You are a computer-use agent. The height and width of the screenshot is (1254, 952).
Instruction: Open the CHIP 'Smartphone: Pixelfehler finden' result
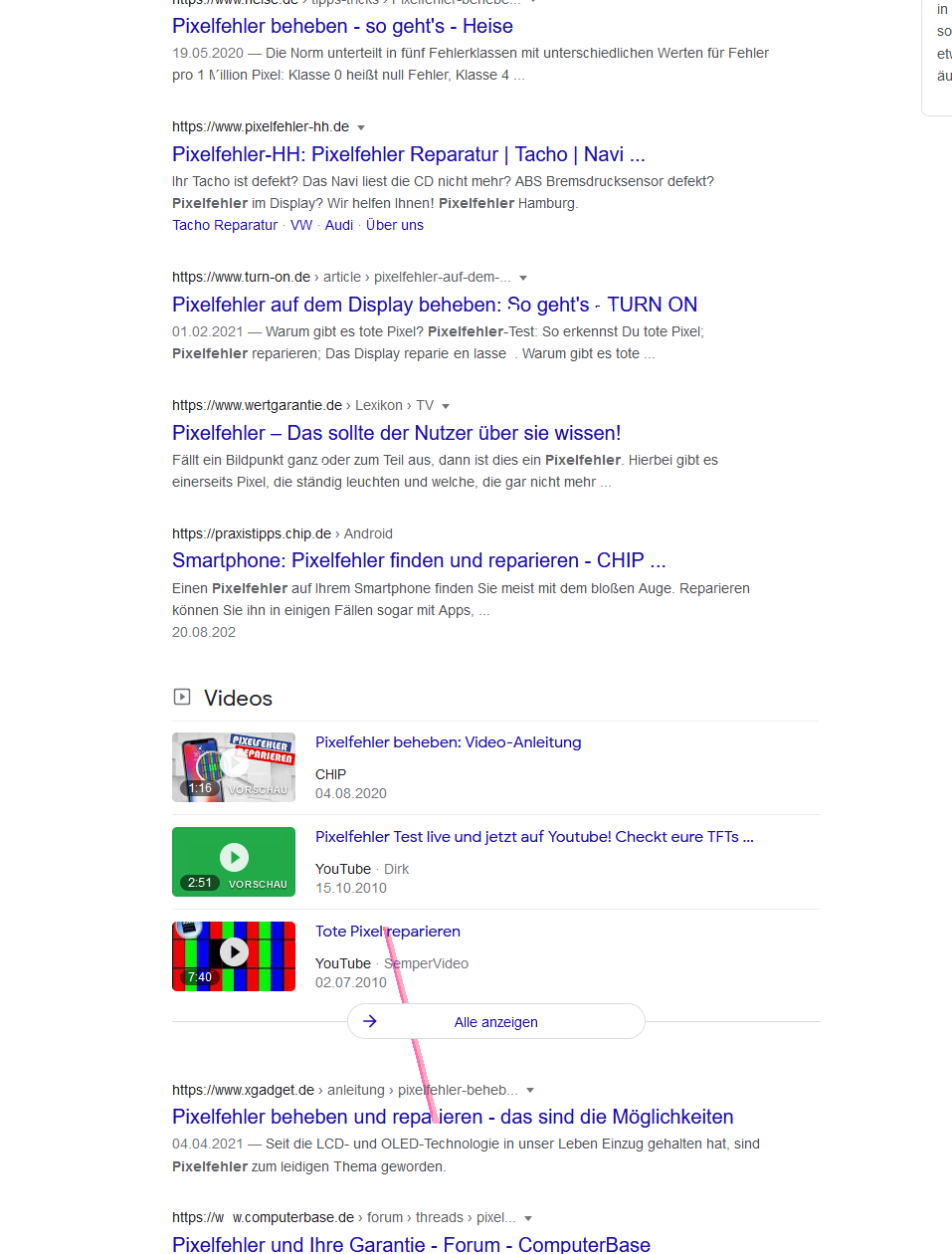click(x=419, y=560)
